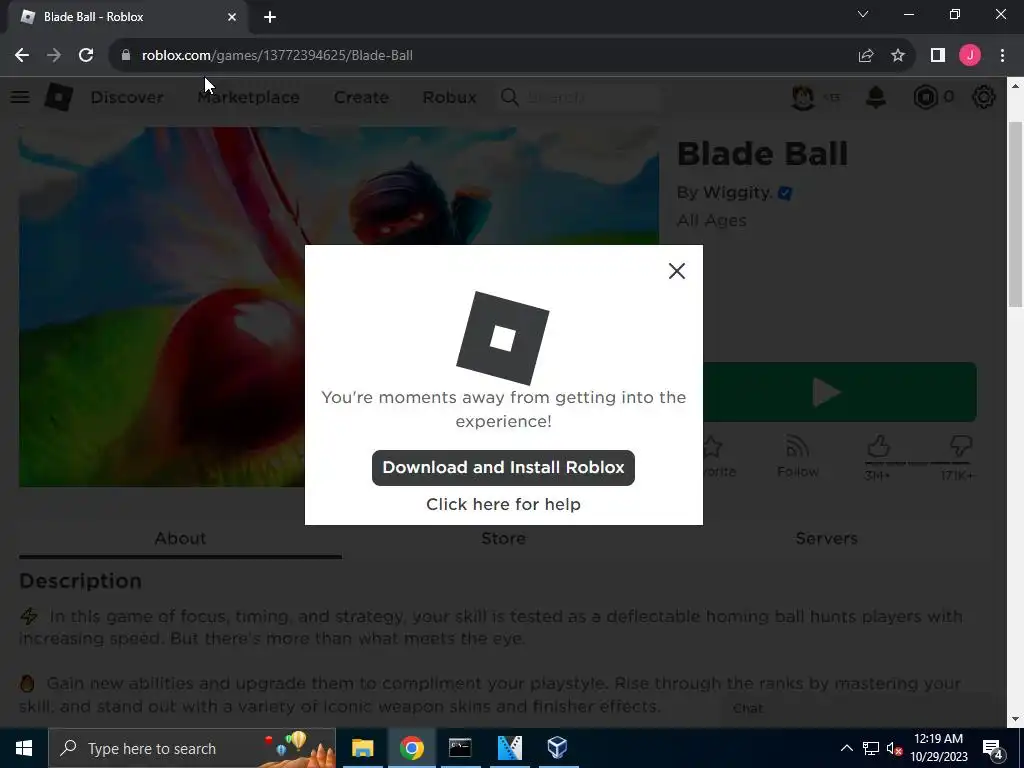Viewport: 1024px width, 768px height.
Task: Open the Chat panel
Action: tap(748, 709)
